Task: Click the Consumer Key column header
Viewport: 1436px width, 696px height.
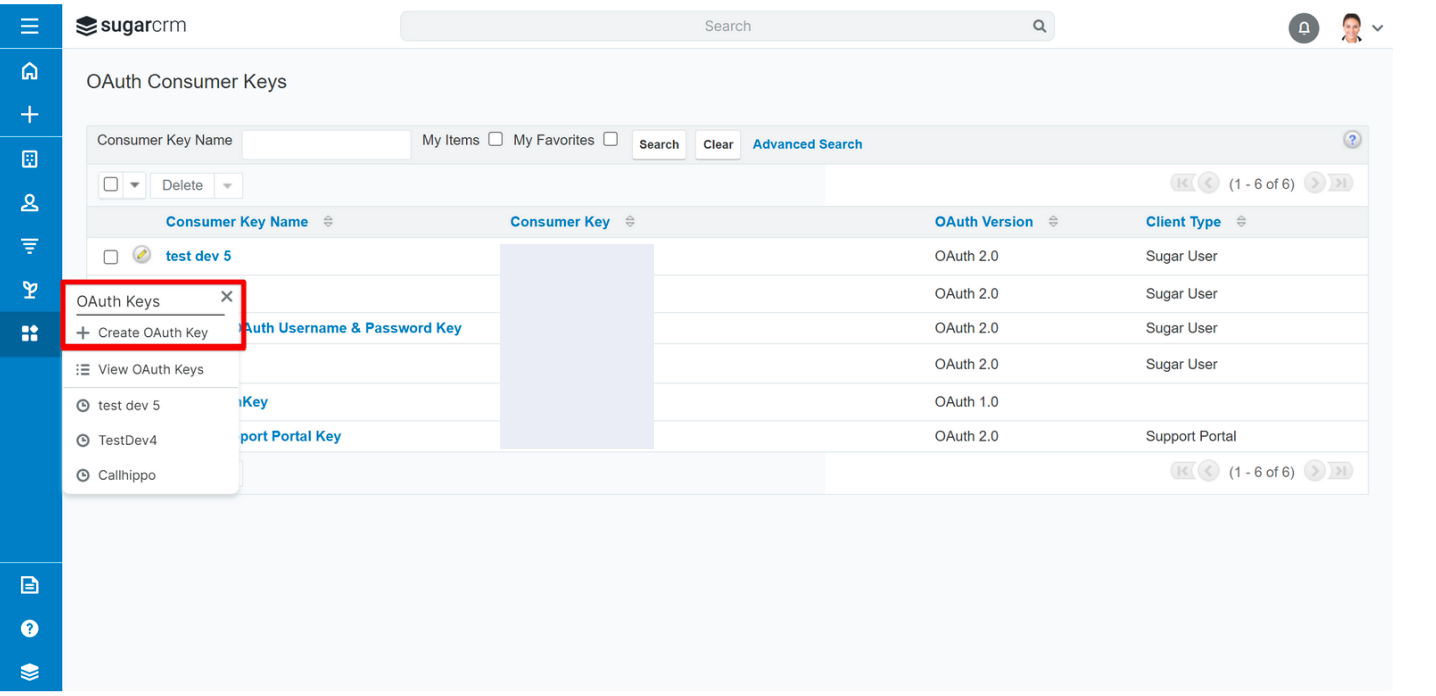Action: [560, 222]
